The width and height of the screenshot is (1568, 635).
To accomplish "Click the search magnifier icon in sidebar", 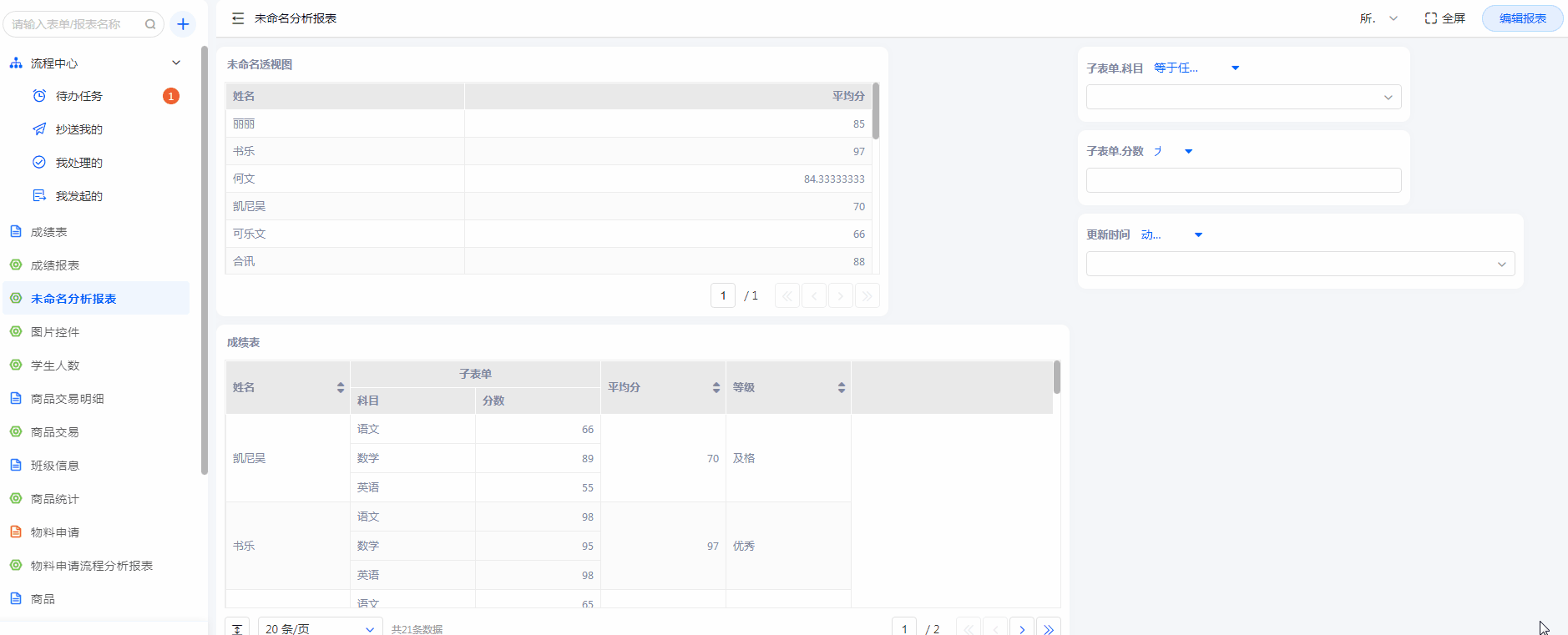I will pyautogui.click(x=150, y=24).
